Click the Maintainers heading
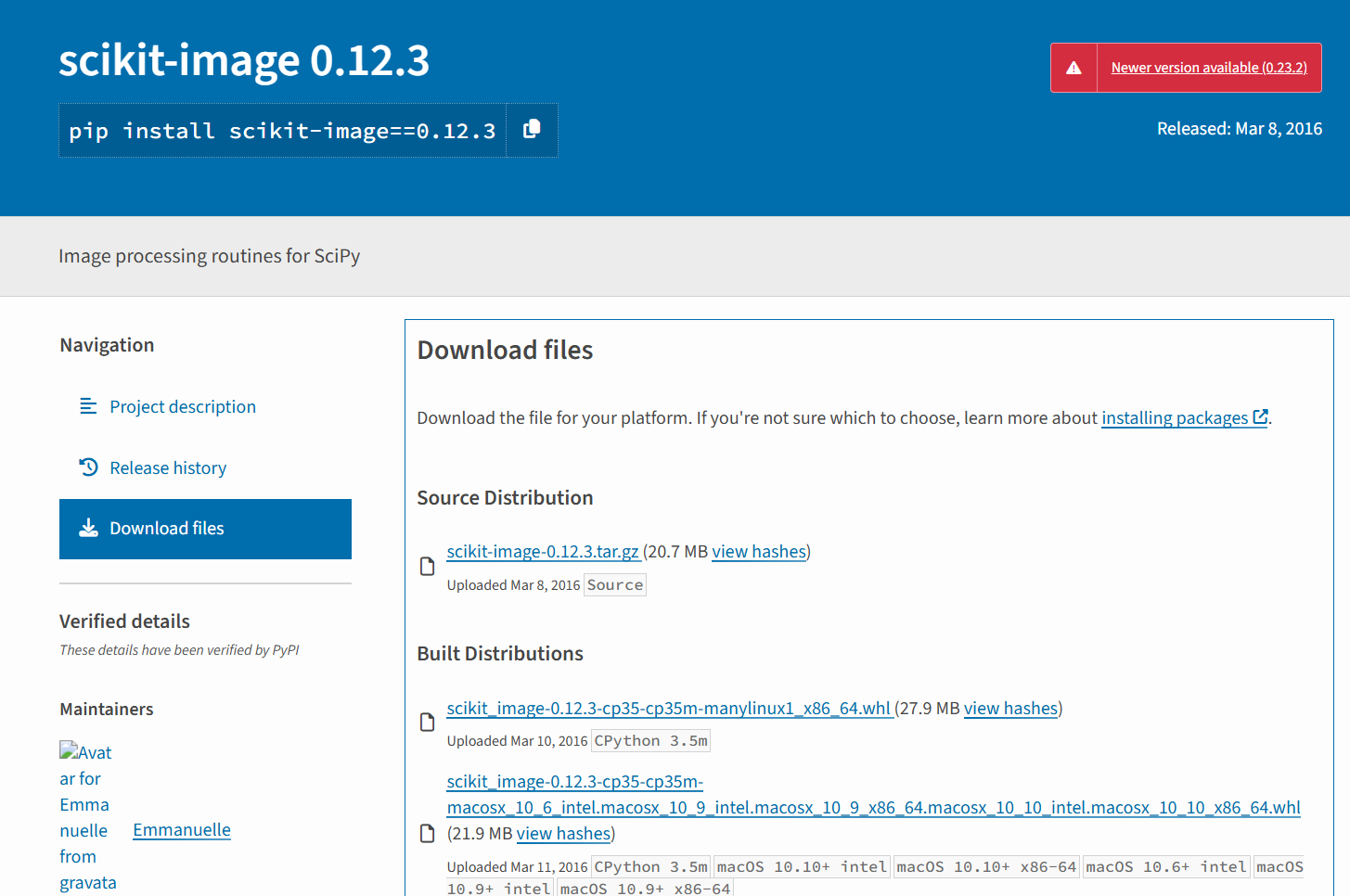The image size is (1350, 896). (107, 710)
